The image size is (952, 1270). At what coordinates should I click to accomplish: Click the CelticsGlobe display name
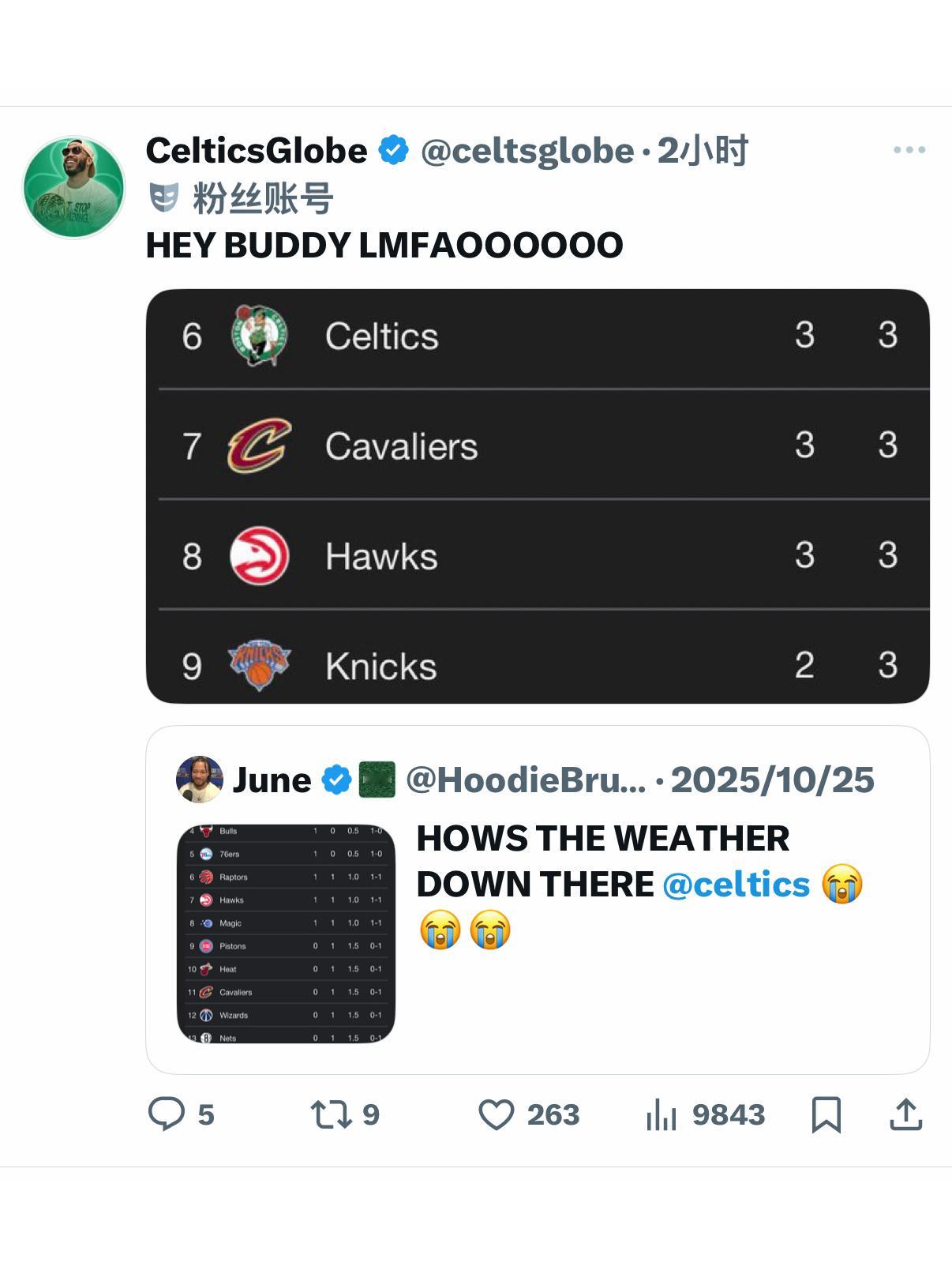[x=257, y=150]
